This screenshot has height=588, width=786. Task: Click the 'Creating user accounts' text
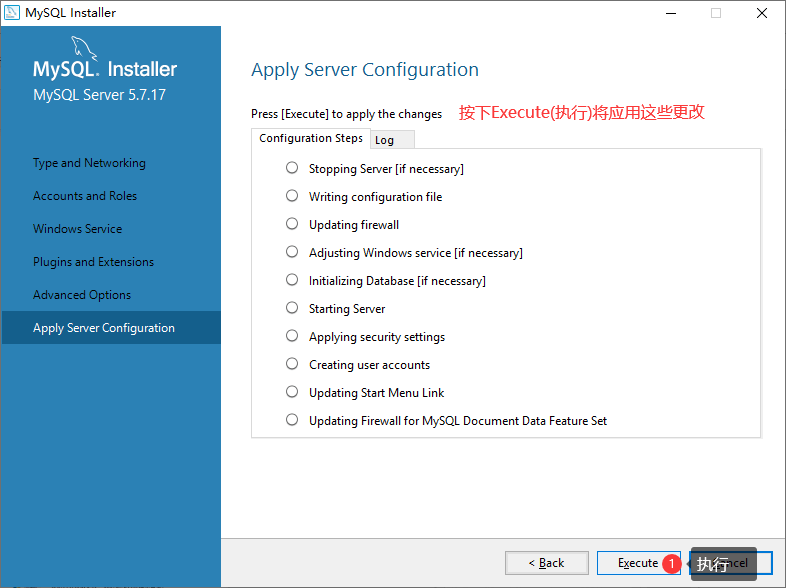click(369, 365)
